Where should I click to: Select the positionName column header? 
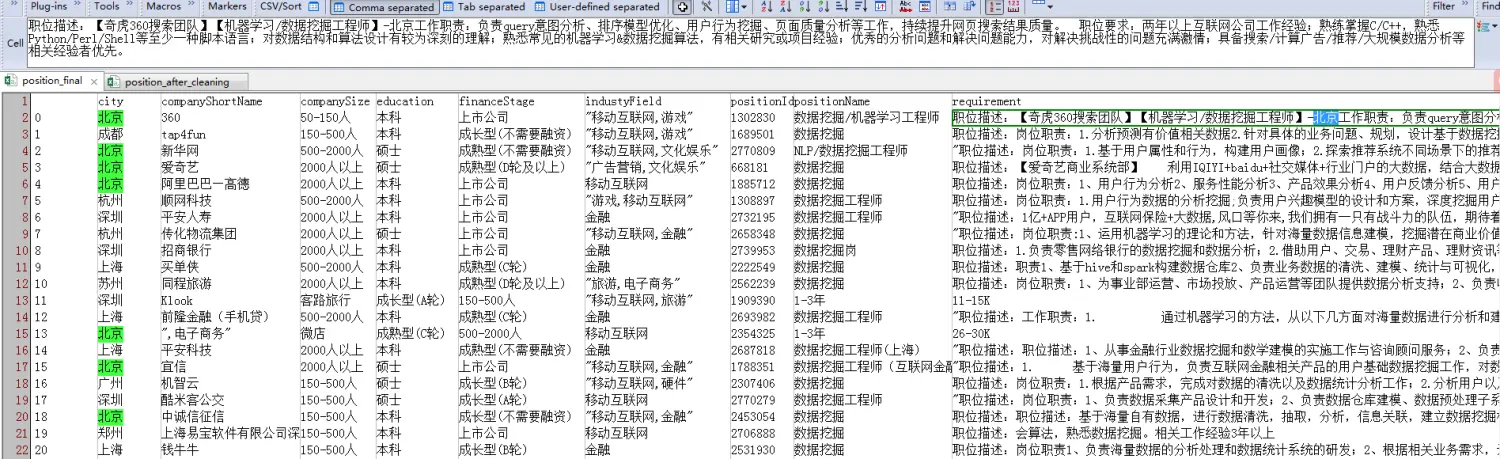[831, 102]
